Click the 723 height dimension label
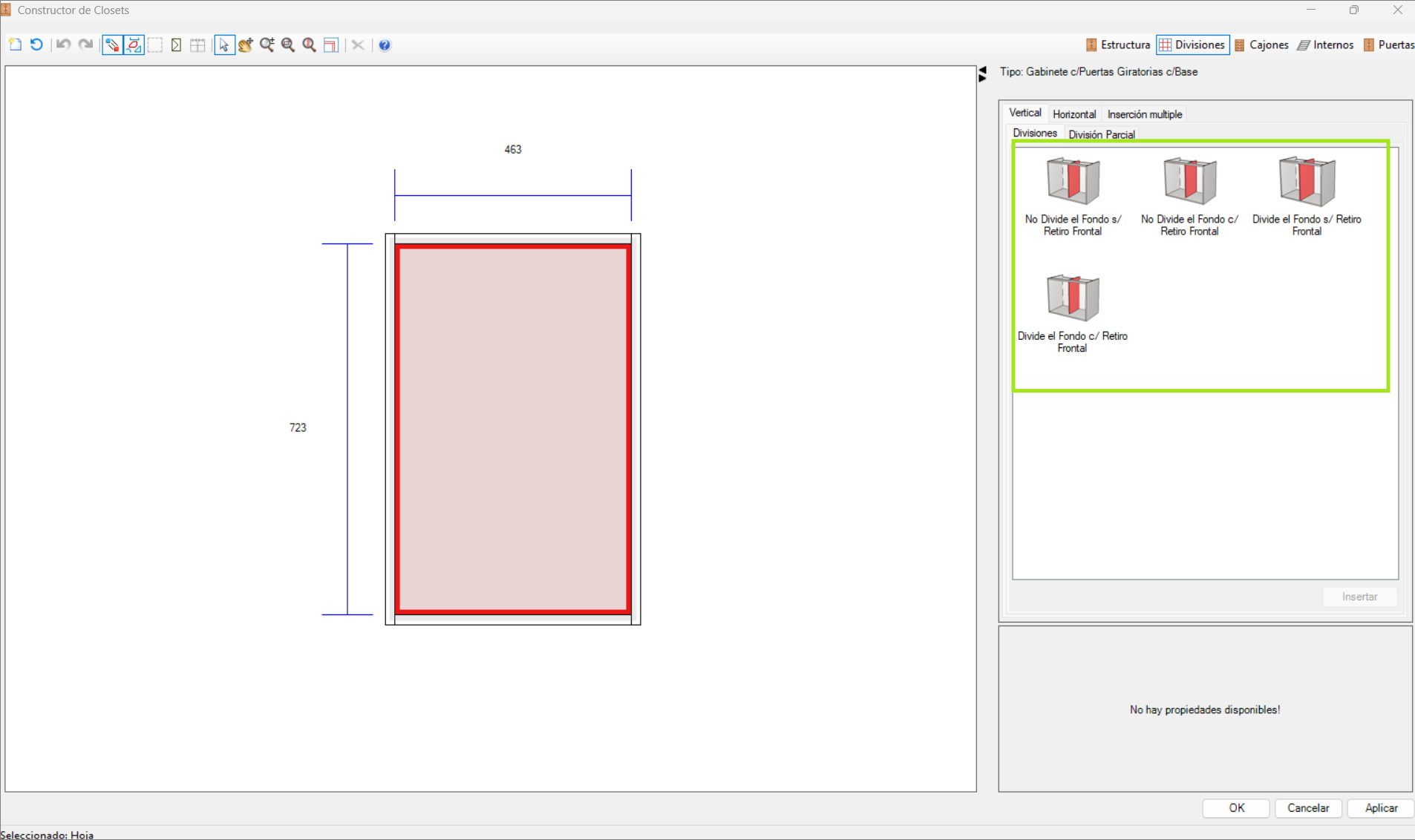1415x840 pixels. (x=298, y=427)
